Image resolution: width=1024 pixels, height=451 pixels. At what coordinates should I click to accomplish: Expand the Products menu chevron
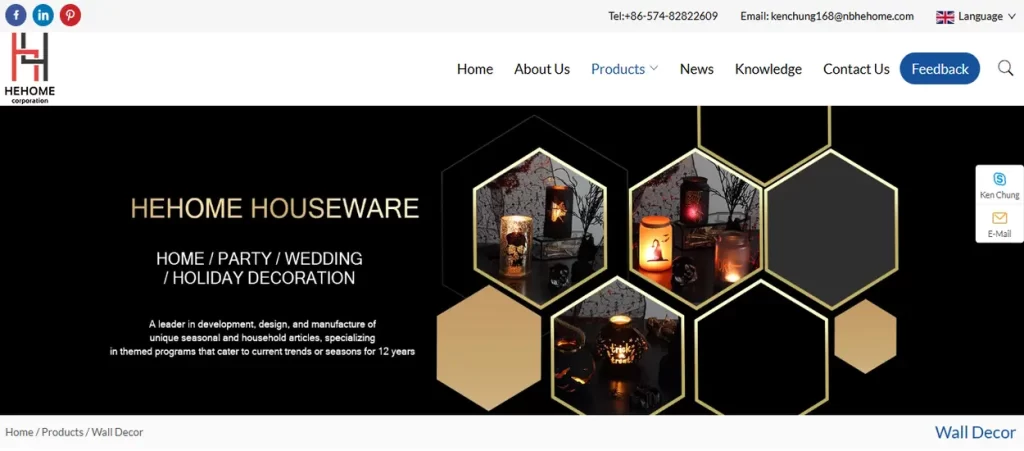click(654, 68)
